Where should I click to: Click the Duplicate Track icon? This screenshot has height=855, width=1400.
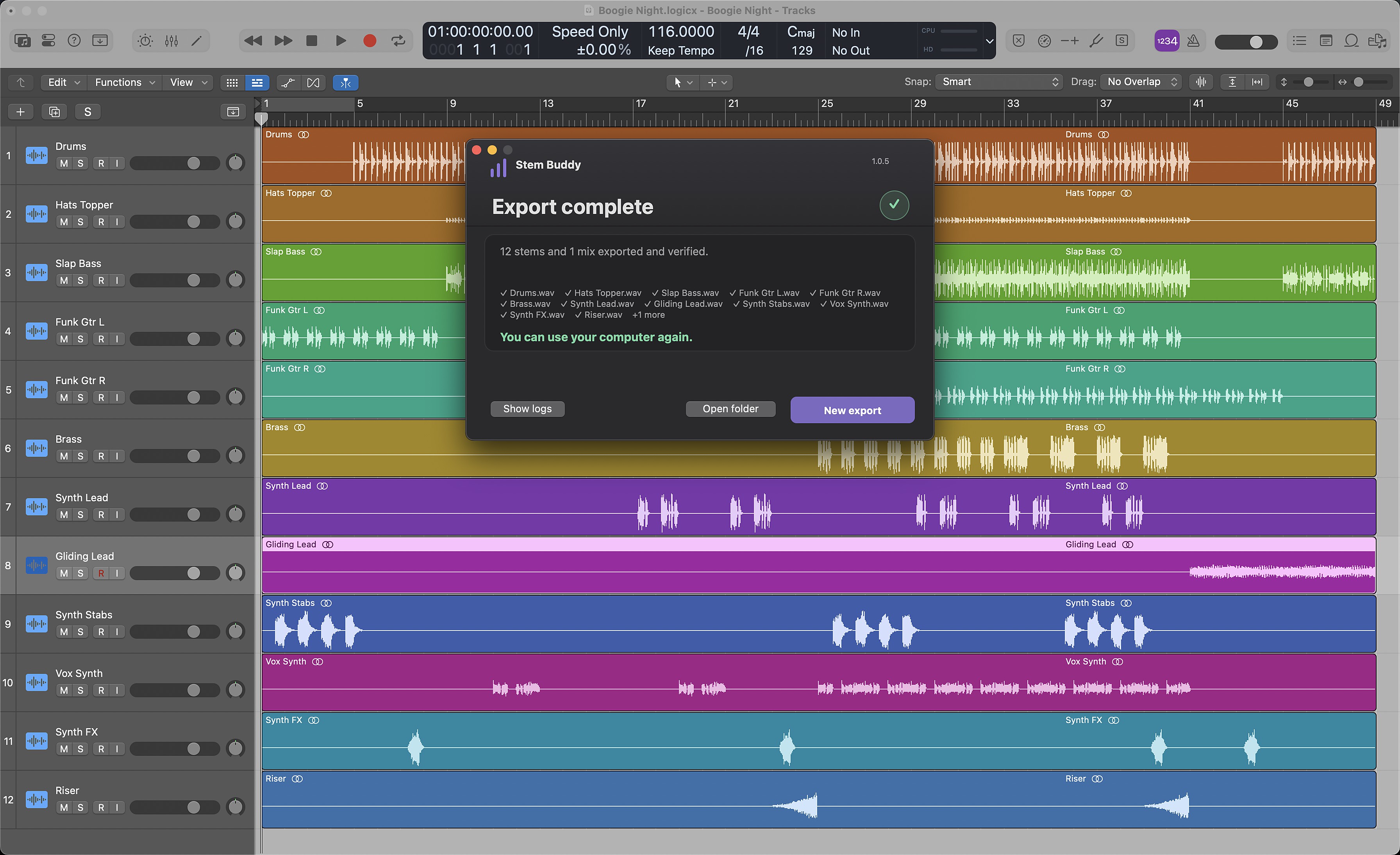pos(55,112)
